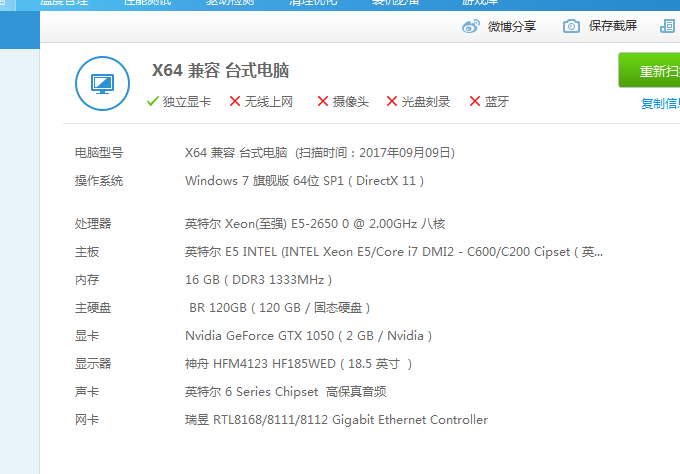The width and height of the screenshot is (680, 474).
Task: Click the red X beside 蓝牙
Action: [475, 101]
